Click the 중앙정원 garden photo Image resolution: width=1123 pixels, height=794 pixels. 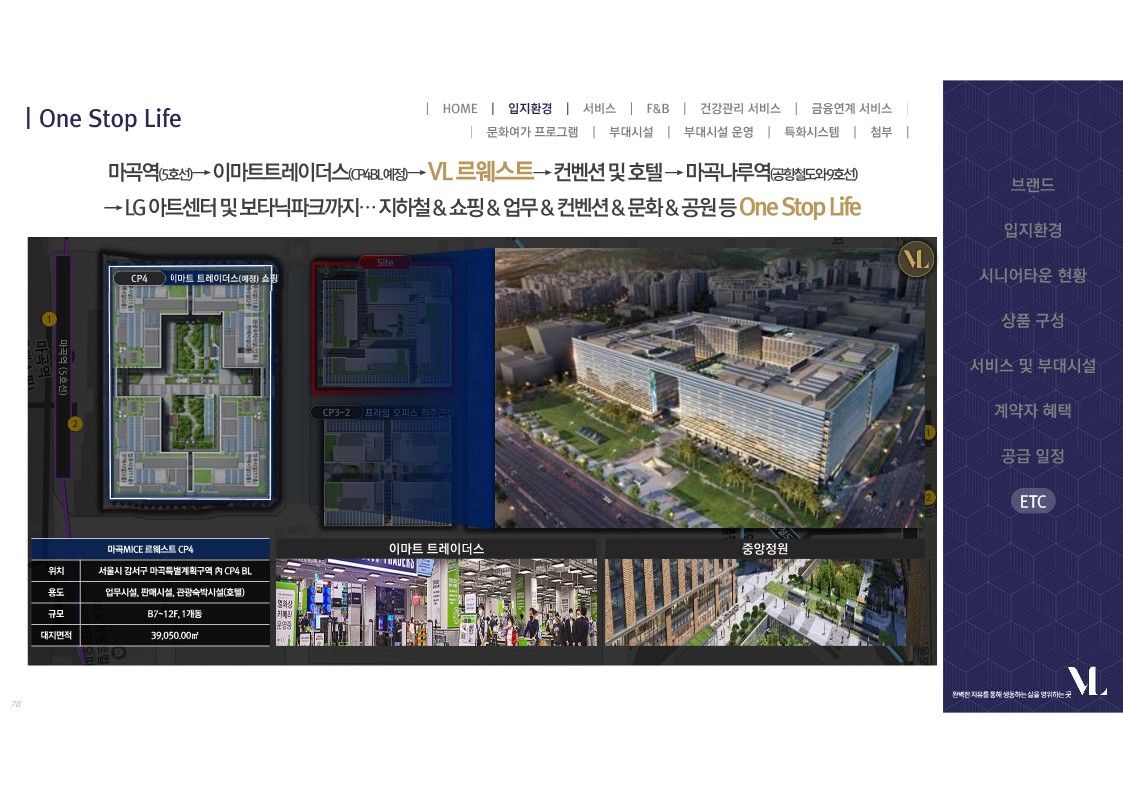765,603
